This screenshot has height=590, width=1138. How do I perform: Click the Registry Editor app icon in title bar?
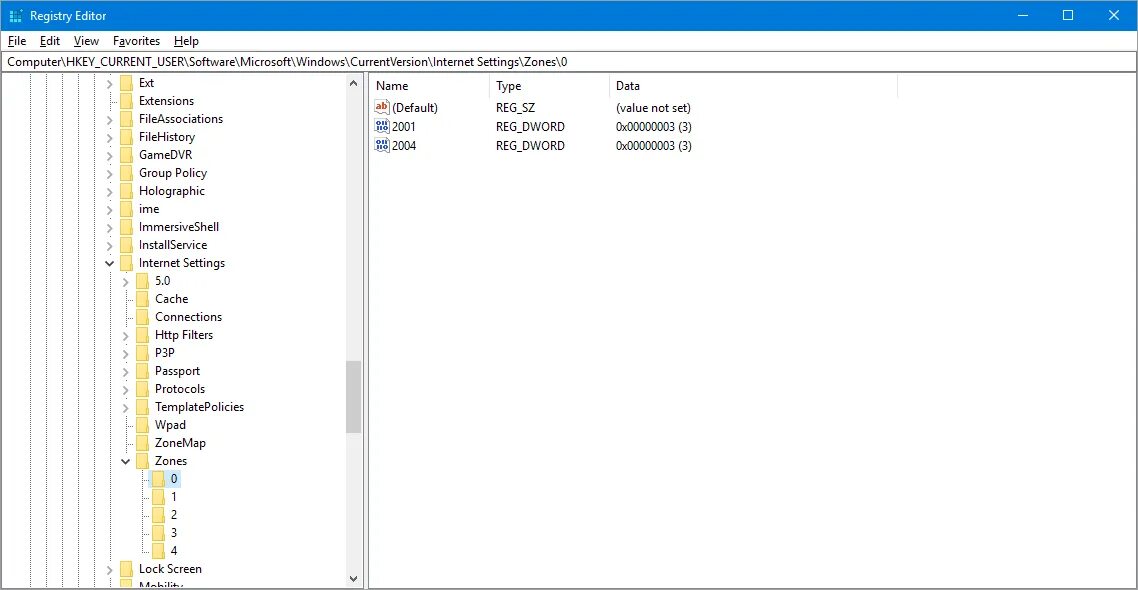15,15
